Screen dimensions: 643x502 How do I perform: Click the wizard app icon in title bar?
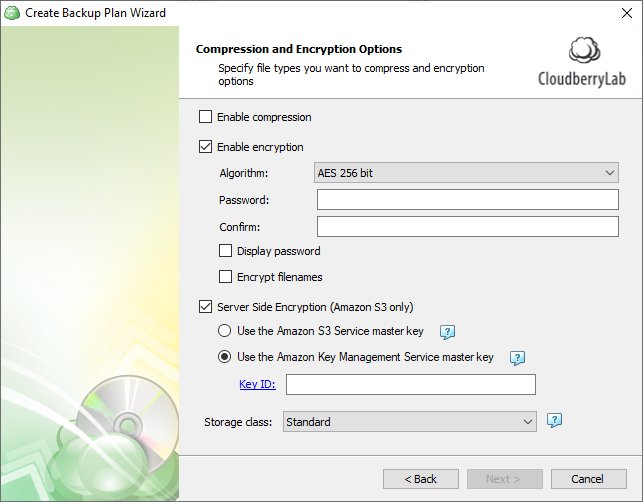[x=12, y=13]
